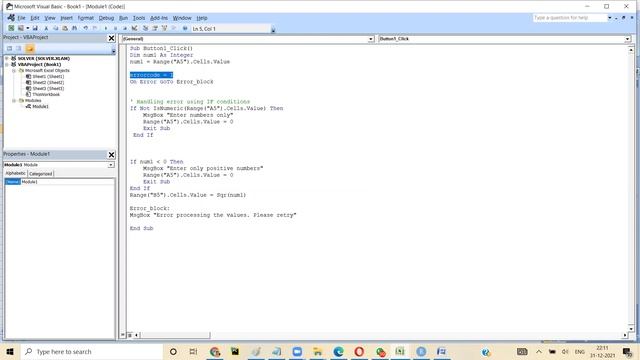The width and height of the screenshot is (640, 360).
Task: Click the Break pause icon
Action: pos(115,28)
